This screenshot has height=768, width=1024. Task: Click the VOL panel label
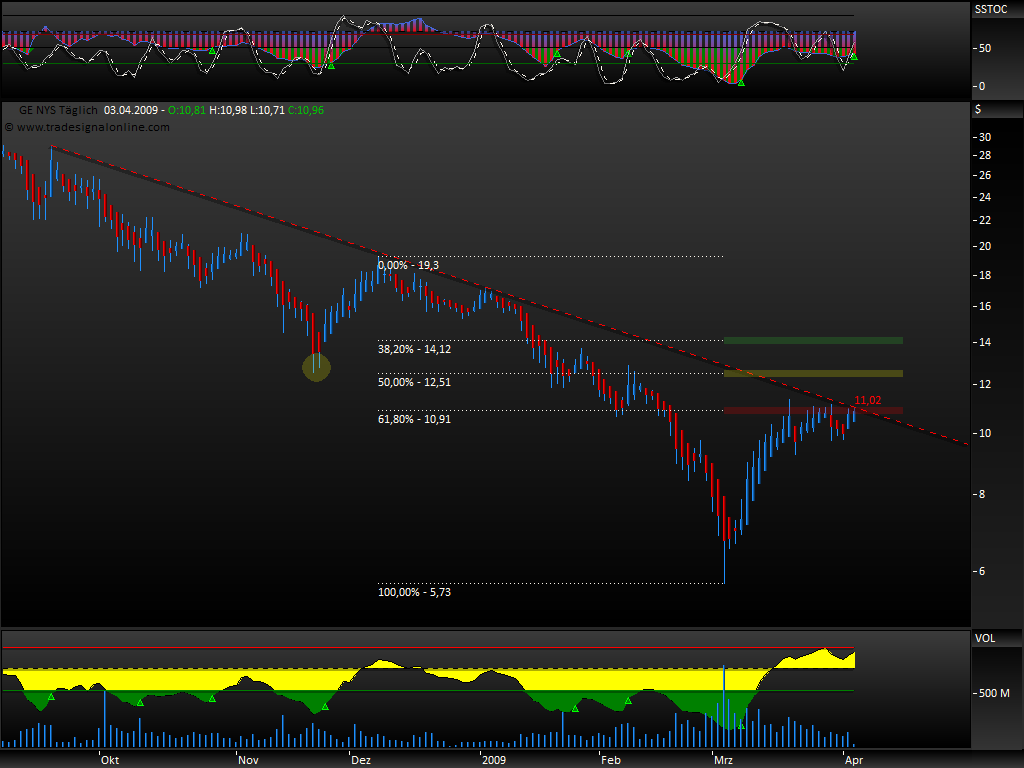coord(985,638)
